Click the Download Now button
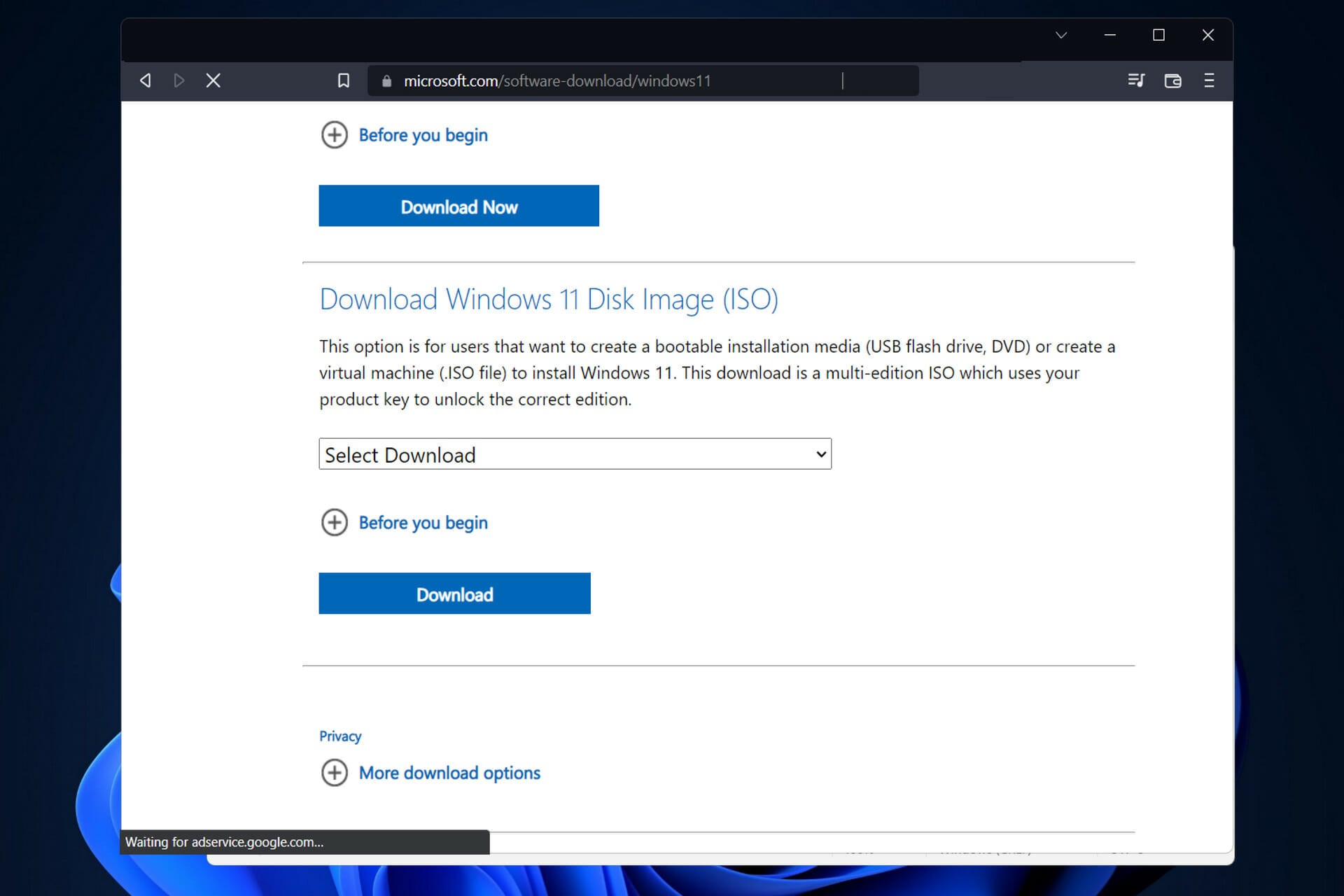Screen dimensions: 1344x896 [x=458, y=206]
